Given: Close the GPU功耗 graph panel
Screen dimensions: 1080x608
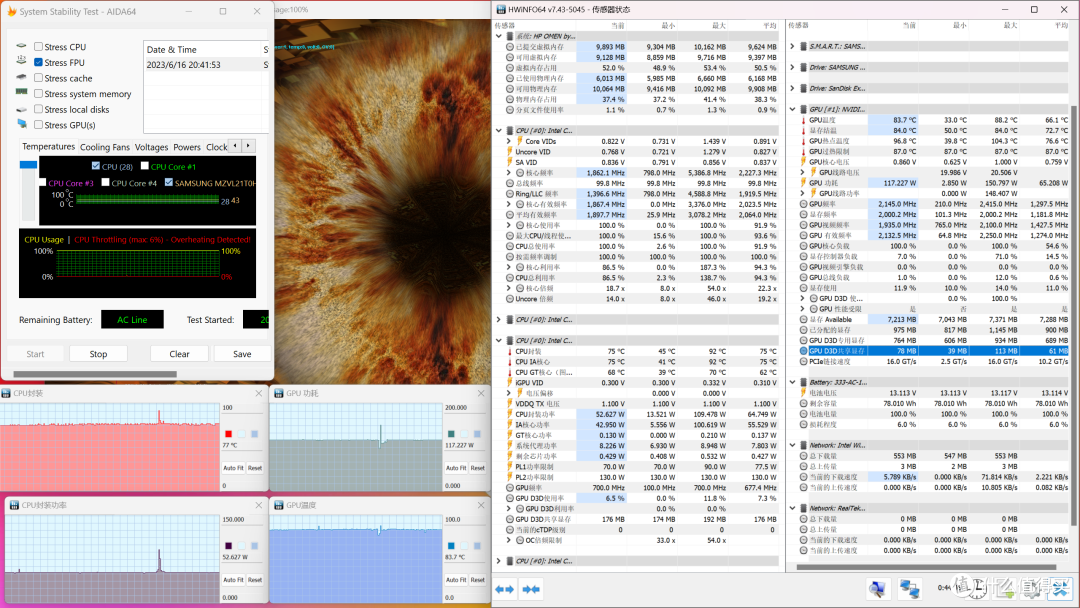Looking at the screenshot, I should [481, 393].
